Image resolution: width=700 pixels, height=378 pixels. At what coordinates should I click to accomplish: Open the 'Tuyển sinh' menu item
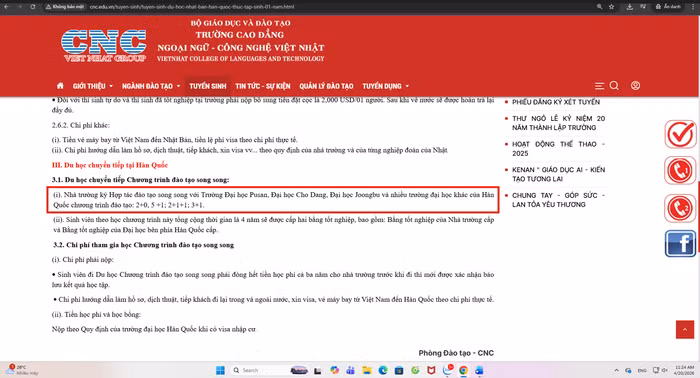tap(208, 86)
